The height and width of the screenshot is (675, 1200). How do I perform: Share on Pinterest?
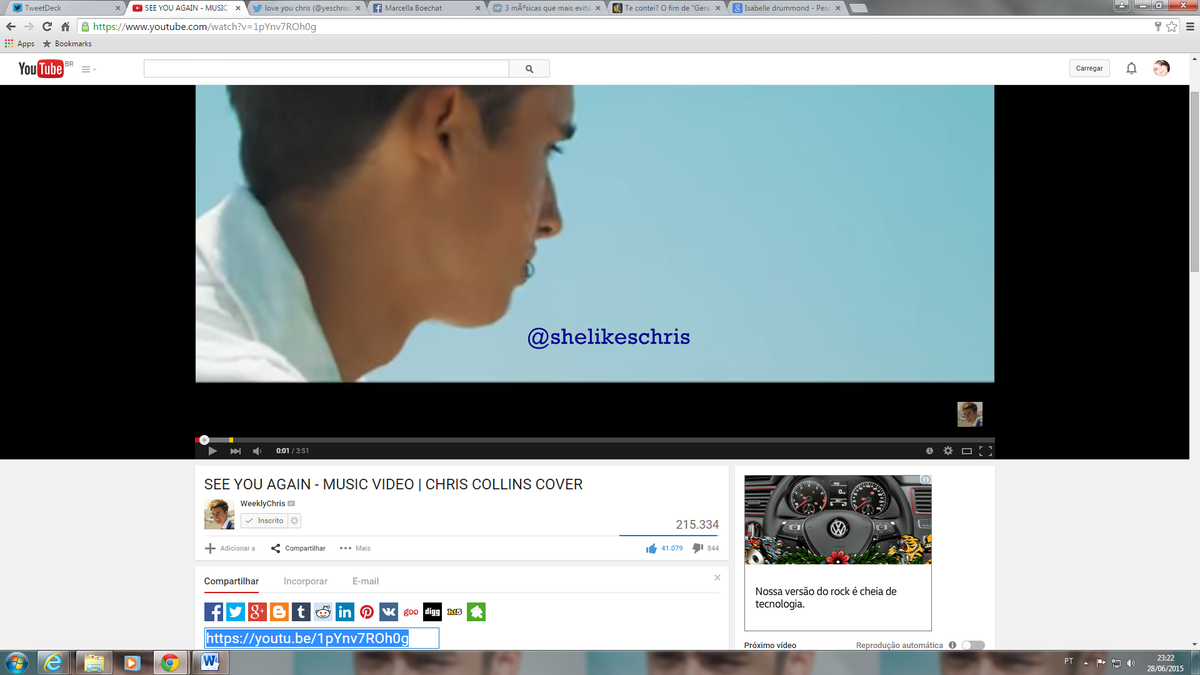367,612
